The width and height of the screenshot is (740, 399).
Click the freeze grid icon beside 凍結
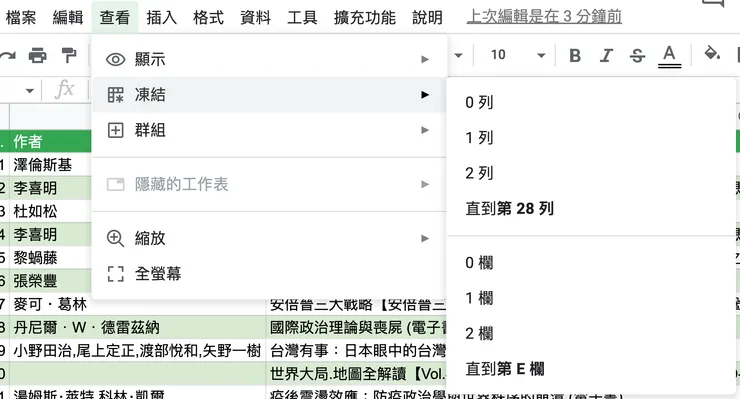coord(116,94)
